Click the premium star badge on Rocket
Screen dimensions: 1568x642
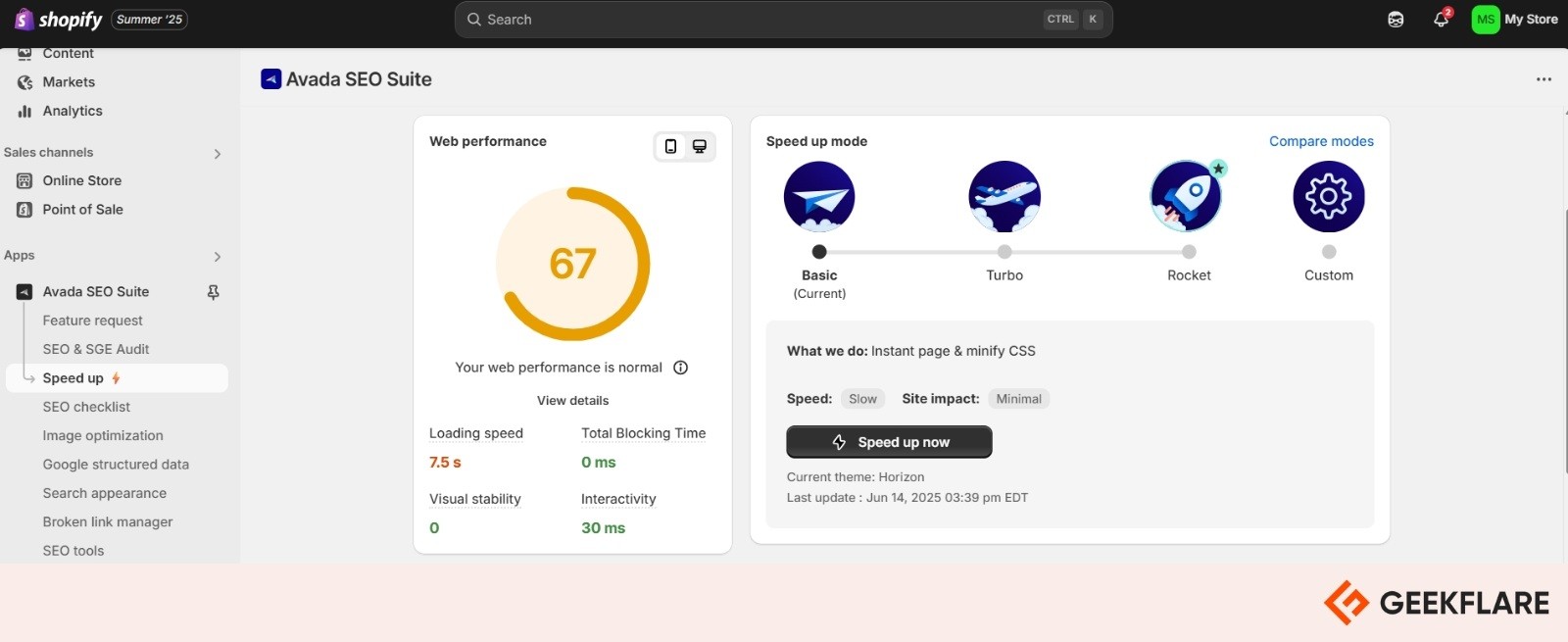1218,169
